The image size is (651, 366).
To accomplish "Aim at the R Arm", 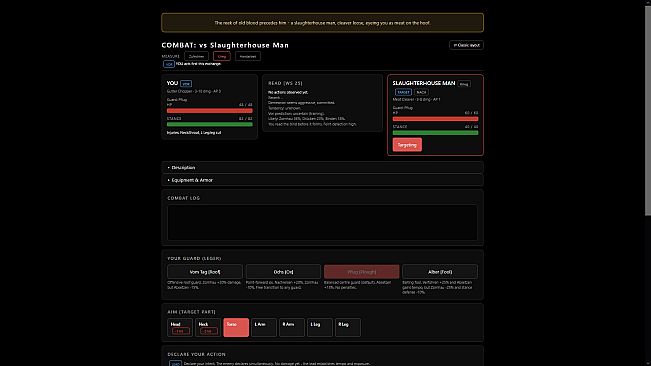I will [x=292, y=327].
